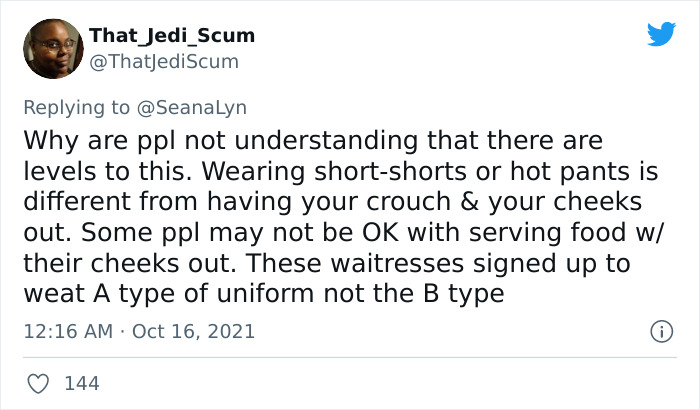The width and height of the screenshot is (700, 410).
Task: Click the @ThatJediScum handle
Action: coord(163,61)
